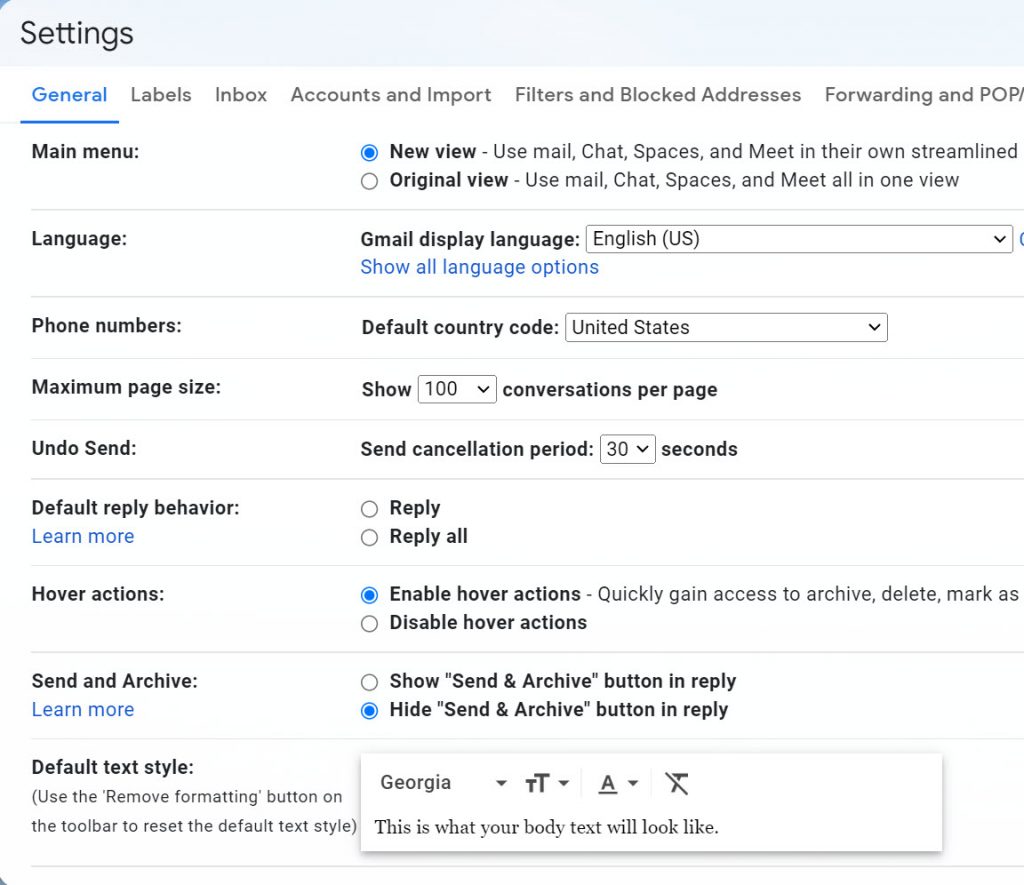The height and width of the screenshot is (885, 1024).
Task: Choose Reply as default reply behavior
Action: pyautogui.click(x=369, y=509)
